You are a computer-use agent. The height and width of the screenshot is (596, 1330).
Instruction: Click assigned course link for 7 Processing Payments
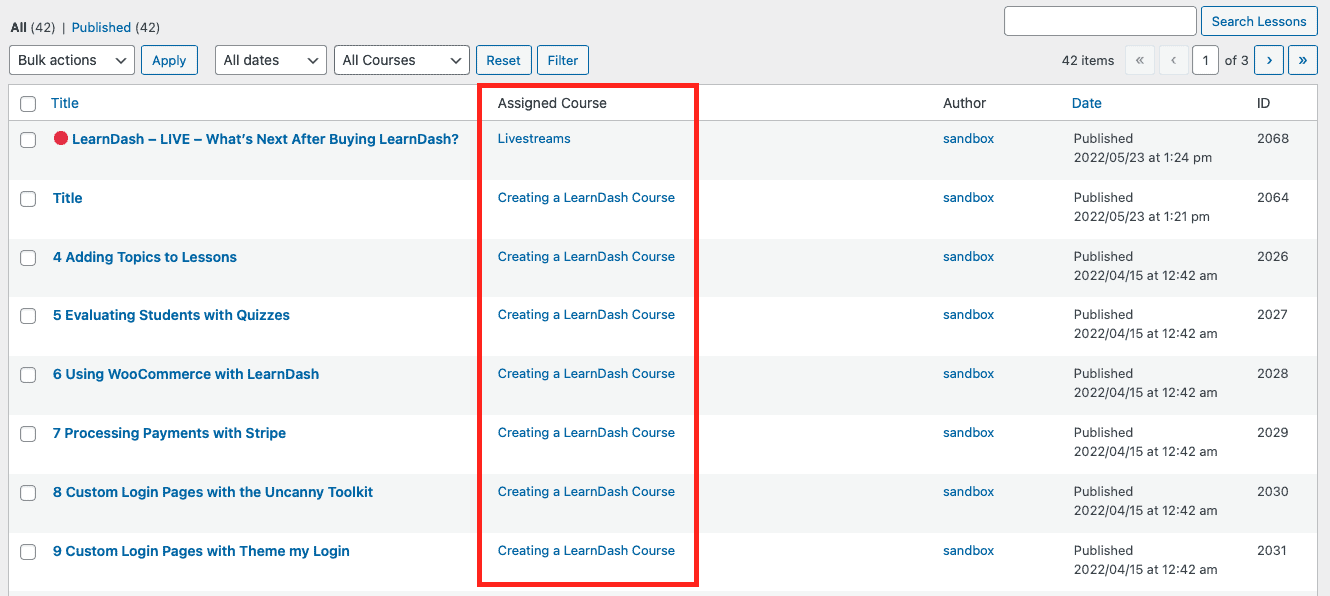click(x=586, y=433)
